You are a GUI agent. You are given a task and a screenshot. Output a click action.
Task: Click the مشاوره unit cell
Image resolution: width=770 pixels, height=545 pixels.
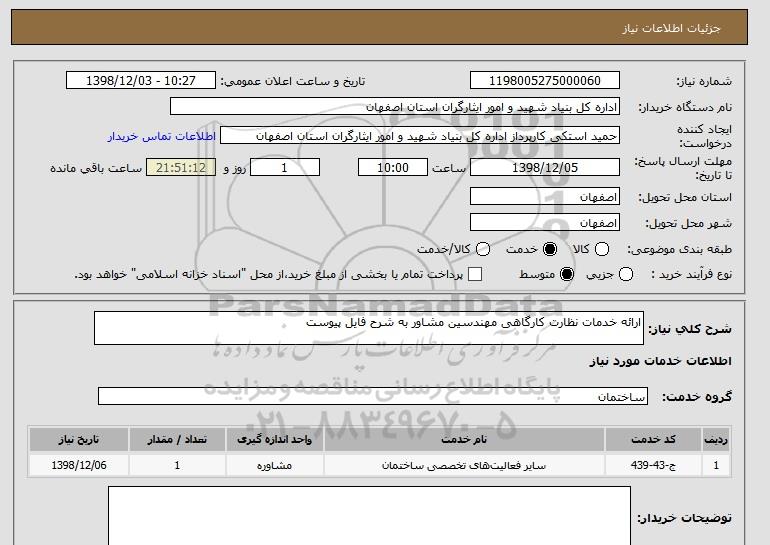click(275, 465)
